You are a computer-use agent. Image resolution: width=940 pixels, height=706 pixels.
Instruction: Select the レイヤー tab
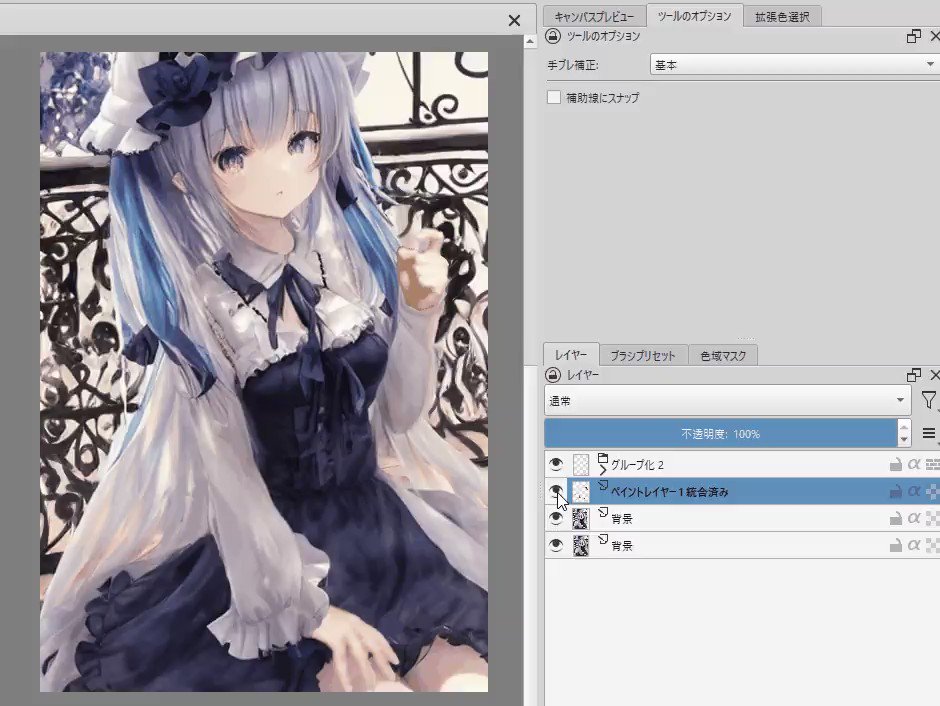571,355
